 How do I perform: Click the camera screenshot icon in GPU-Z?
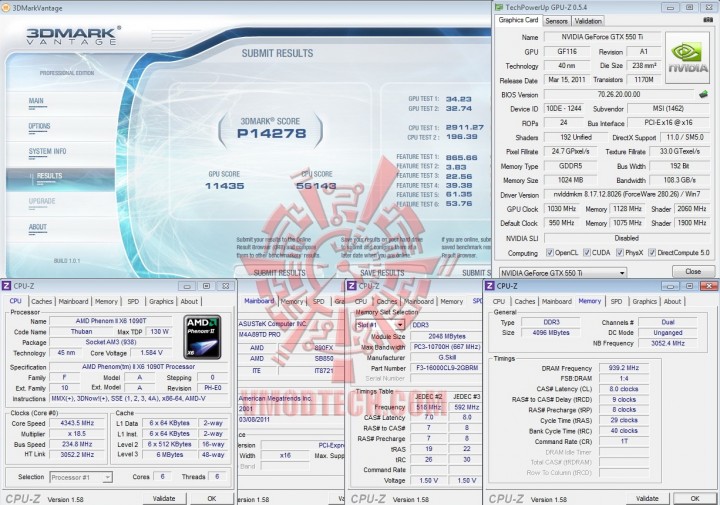[708, 20]
